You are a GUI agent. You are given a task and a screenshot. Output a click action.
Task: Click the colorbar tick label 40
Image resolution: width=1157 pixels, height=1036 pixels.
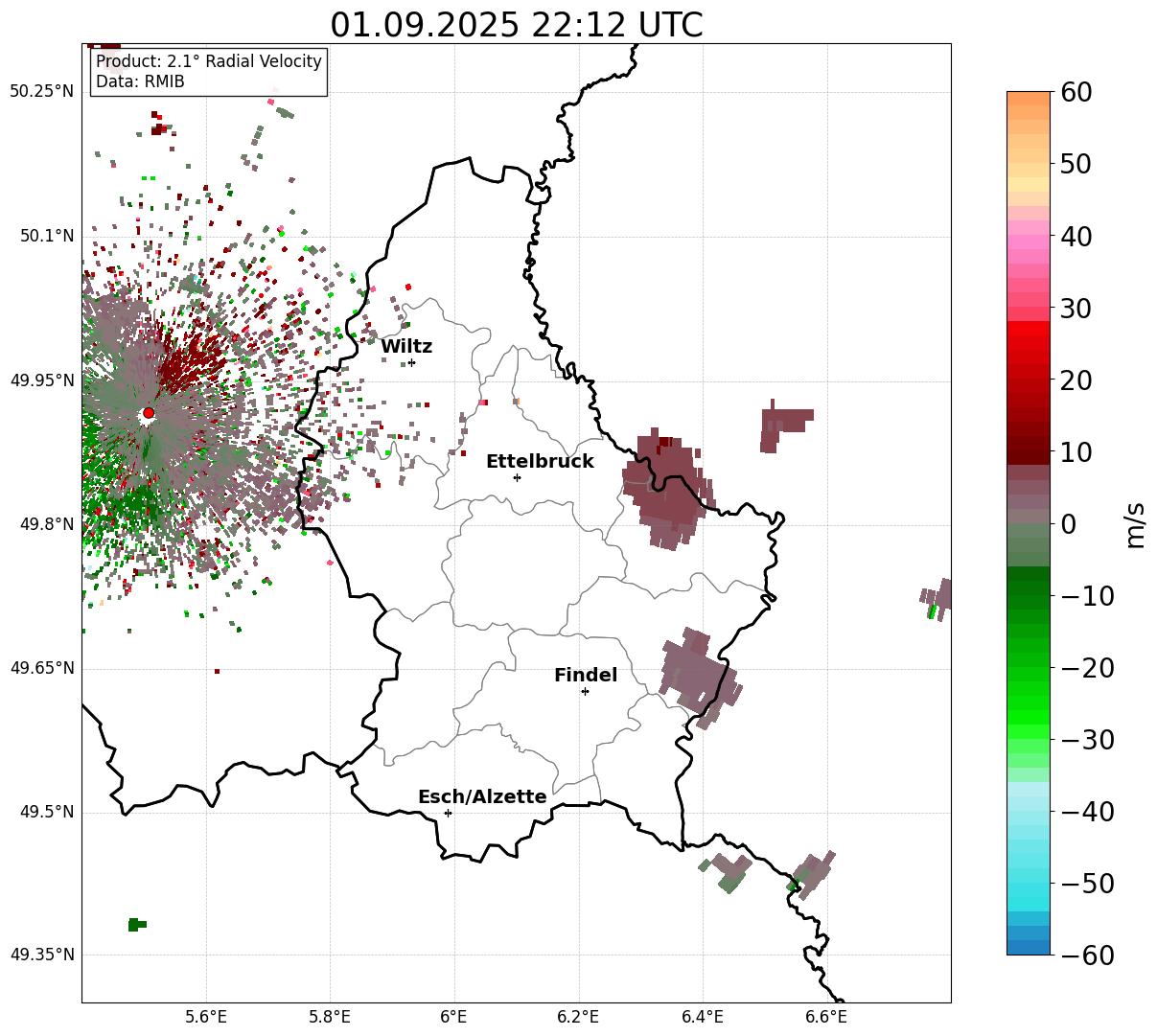click(x=1077, y=237)
